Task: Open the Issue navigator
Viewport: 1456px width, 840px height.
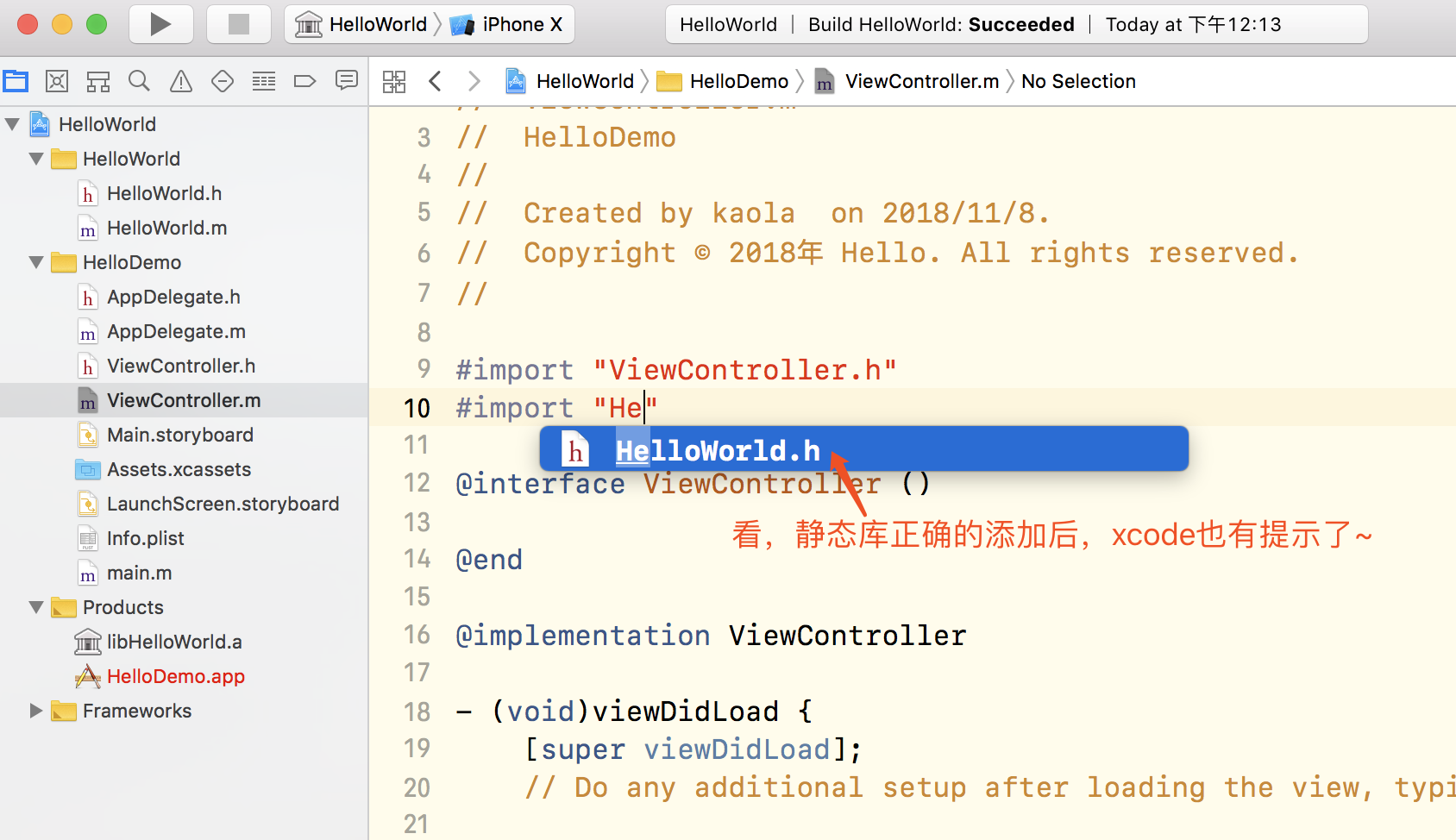Action: pyautogui.click(x=181, y=82)
